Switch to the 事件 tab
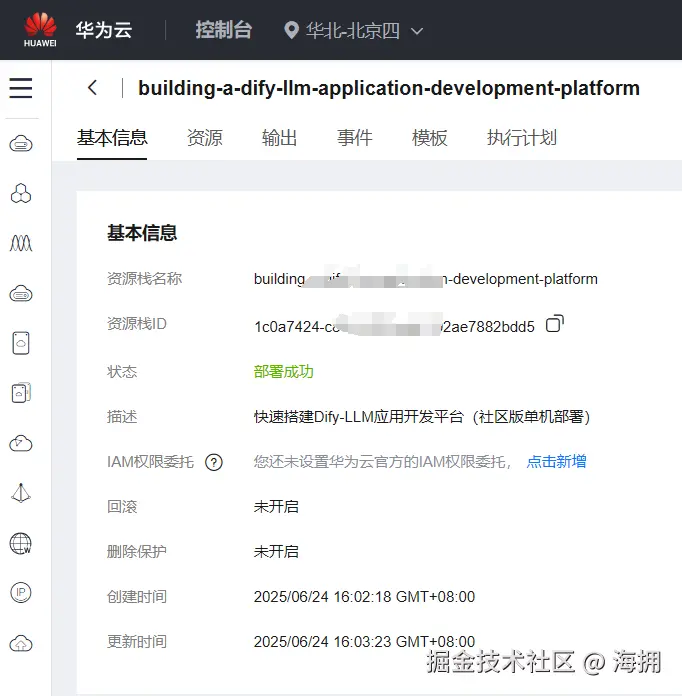The width and height of the screenshot is (682, 696). click(354, 138)
